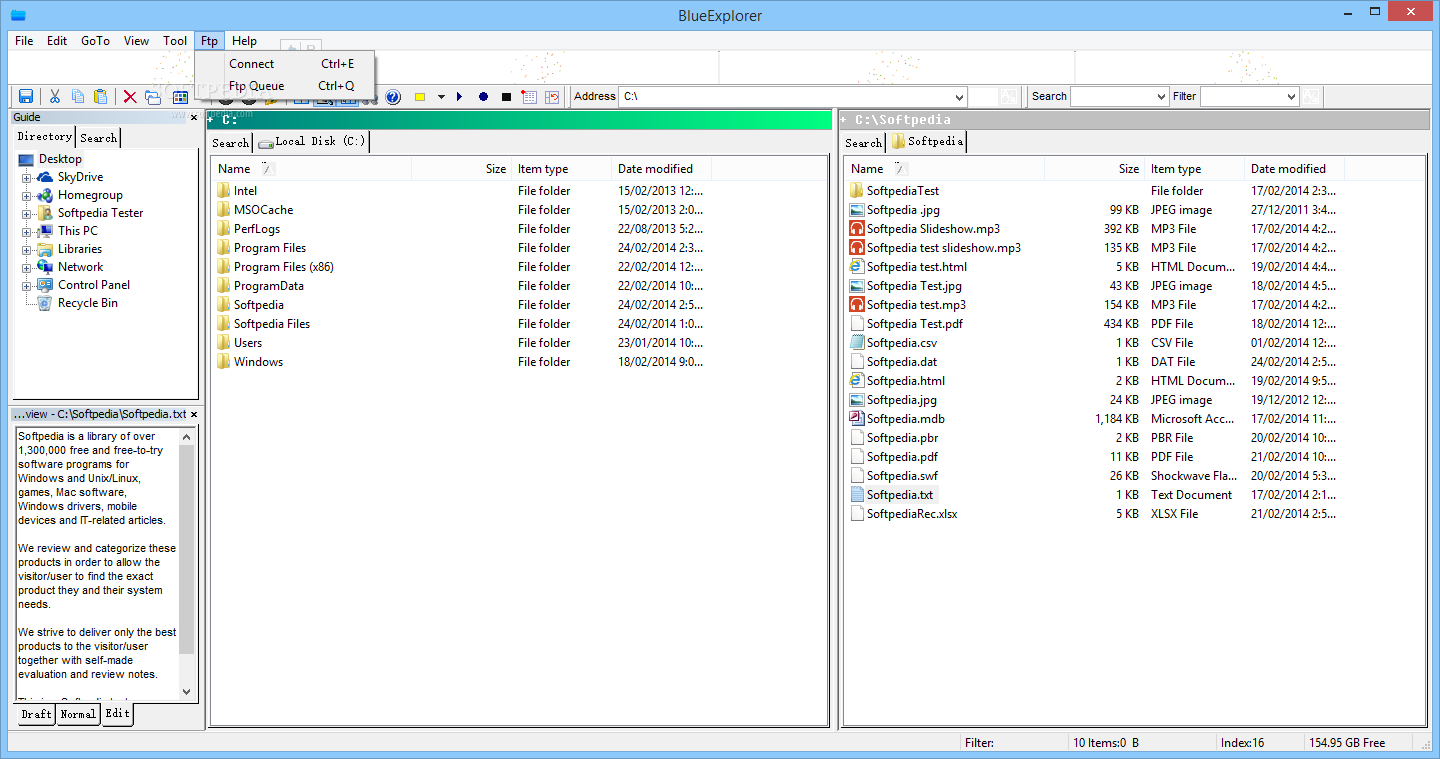Click the preview scrollbar down arrow
The height and width of the screenshot is (759, 1440).
click(x=187, y=691)
